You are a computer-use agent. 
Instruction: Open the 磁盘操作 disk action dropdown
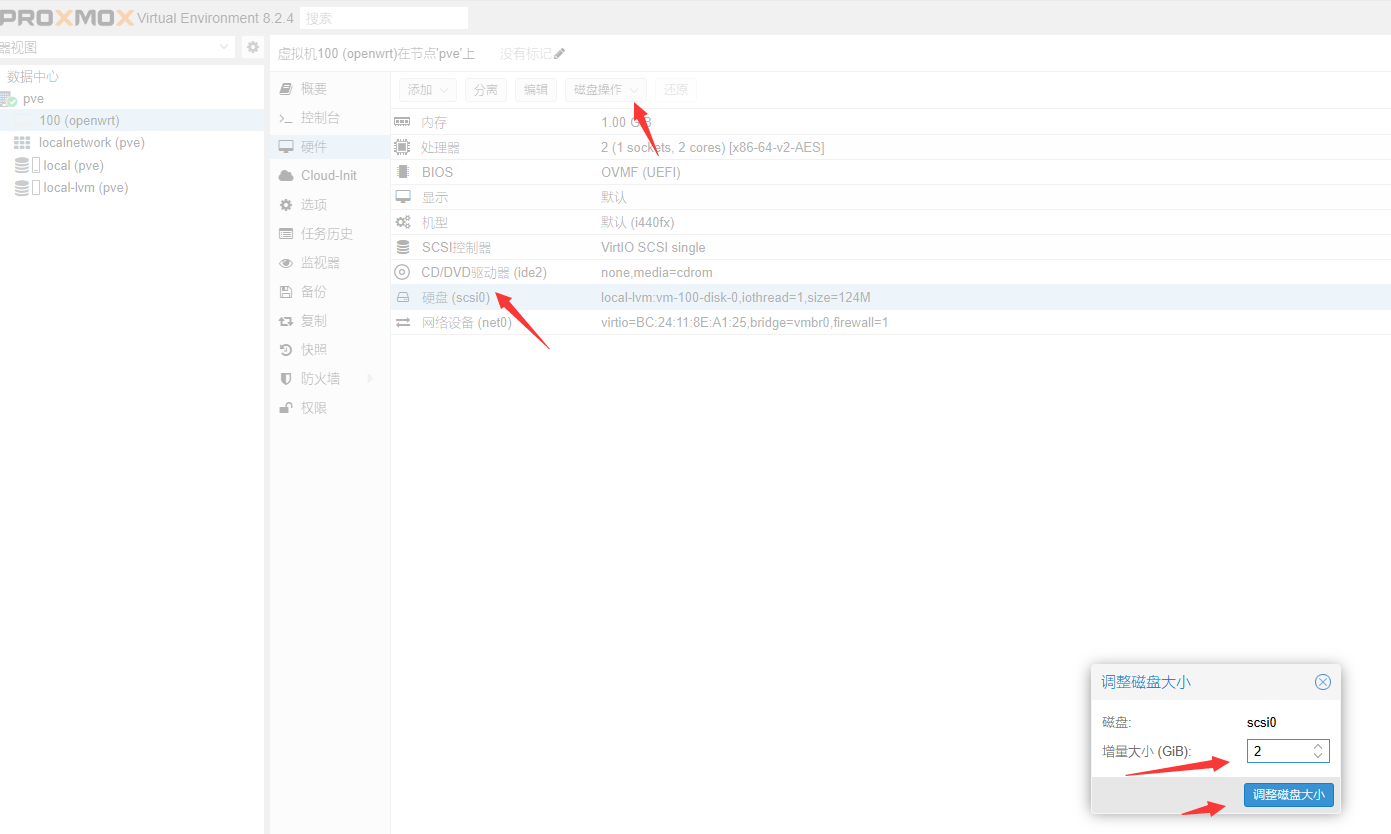coord(606,90)
